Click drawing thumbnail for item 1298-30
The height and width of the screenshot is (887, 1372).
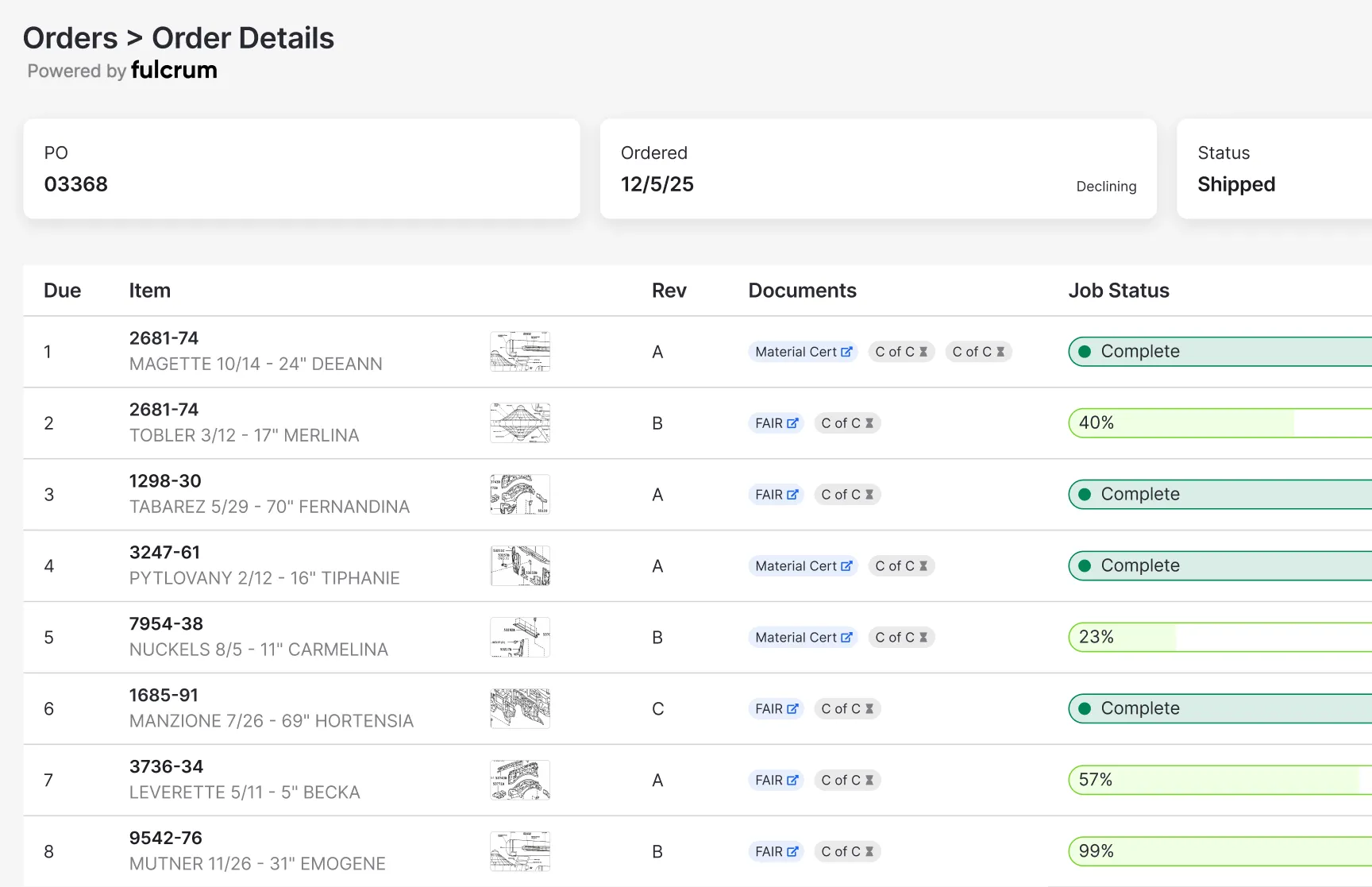tap(520, 495)
